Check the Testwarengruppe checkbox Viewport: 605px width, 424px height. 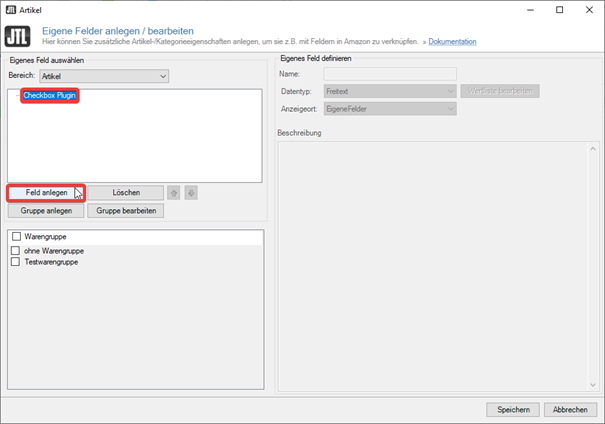click(15, 262)
